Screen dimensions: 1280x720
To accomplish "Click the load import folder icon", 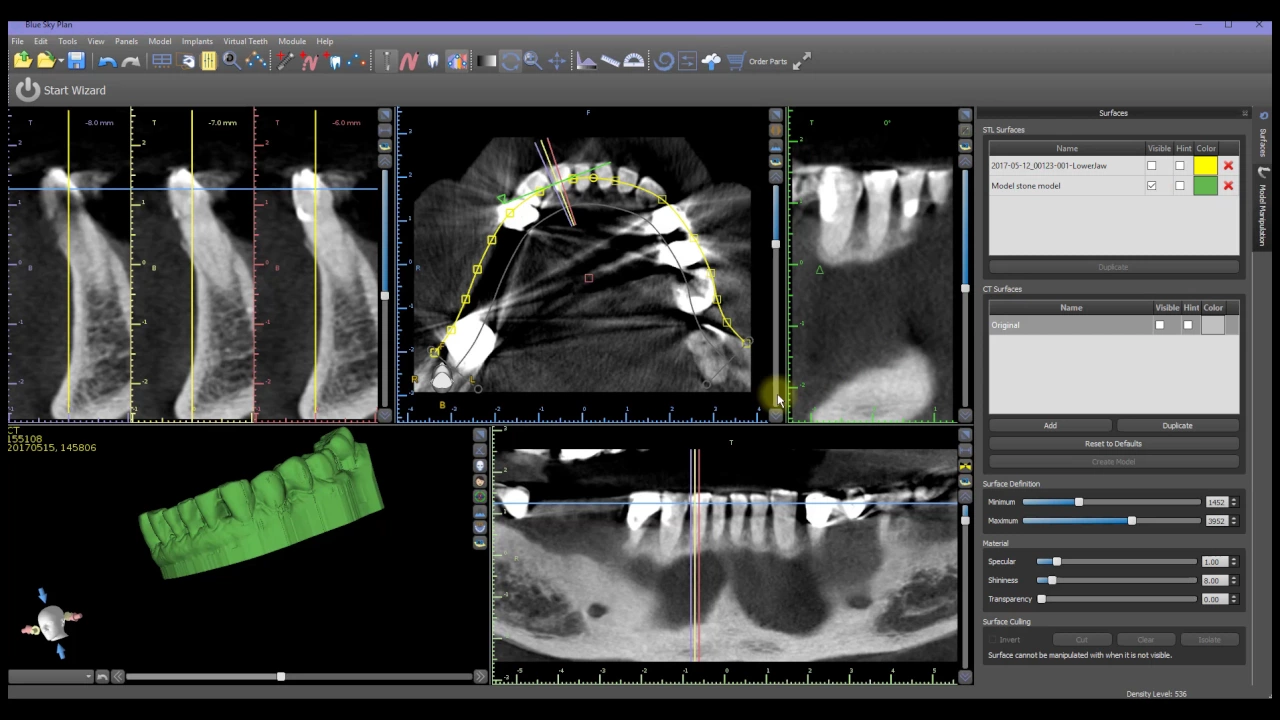I will pos(22,61).
